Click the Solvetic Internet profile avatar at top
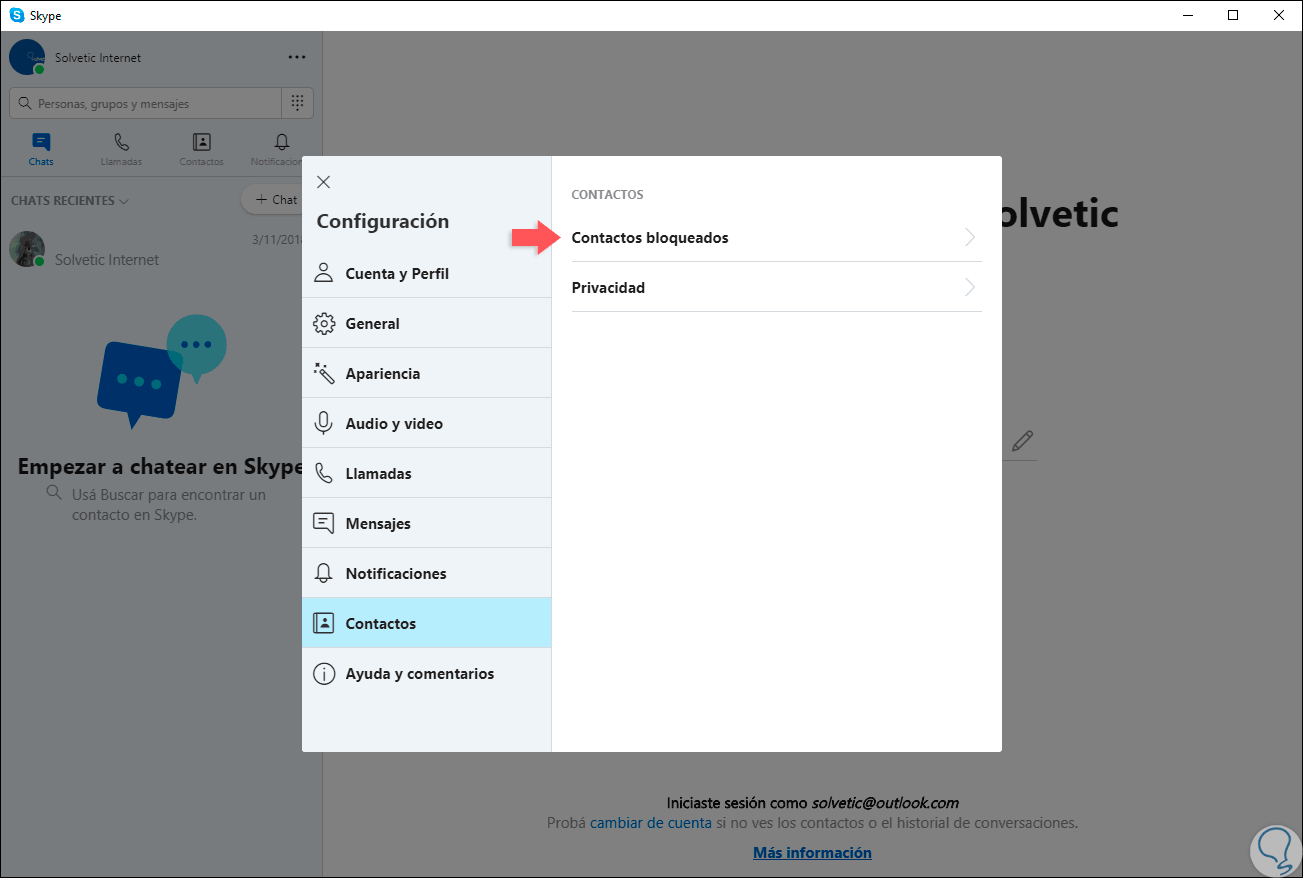 pos(27,57)
